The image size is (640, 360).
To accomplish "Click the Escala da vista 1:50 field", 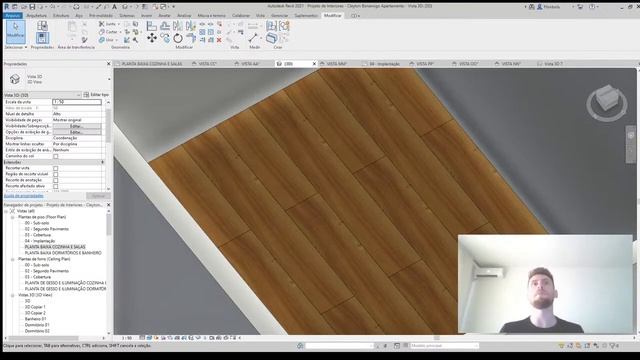I will 77,102.
